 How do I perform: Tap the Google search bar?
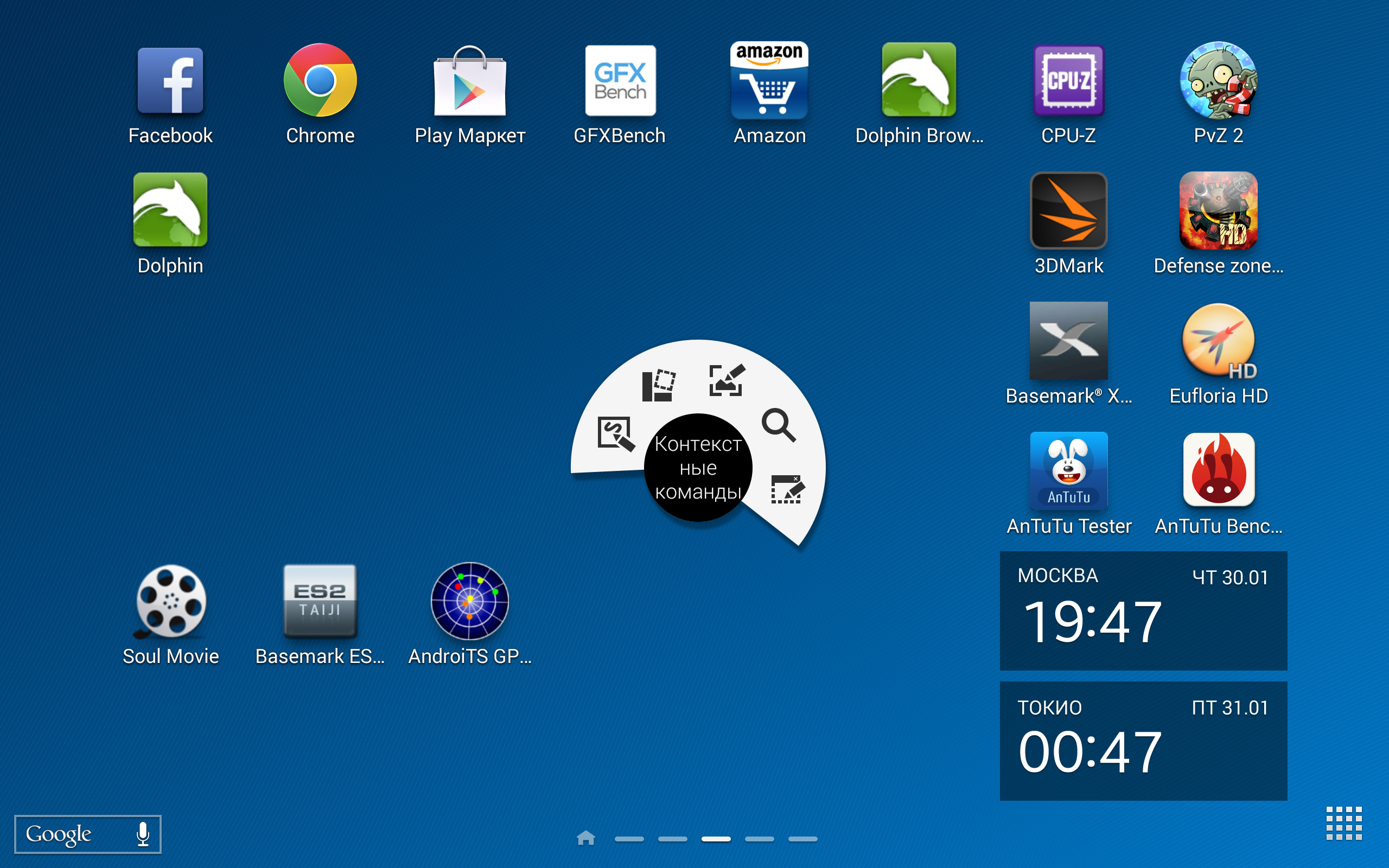tap(88, 834)
